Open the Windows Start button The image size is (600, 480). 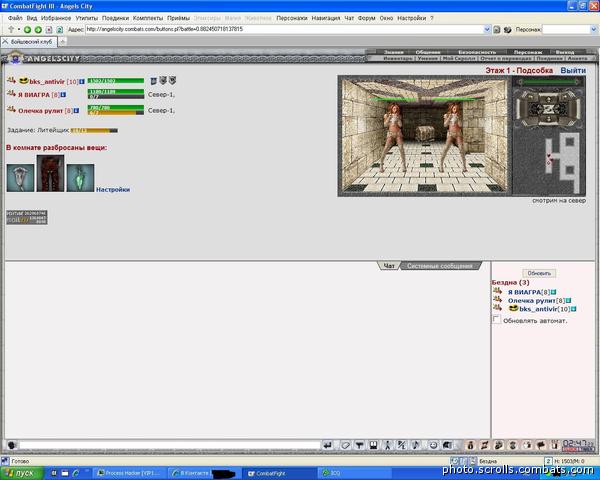[22, 473]
